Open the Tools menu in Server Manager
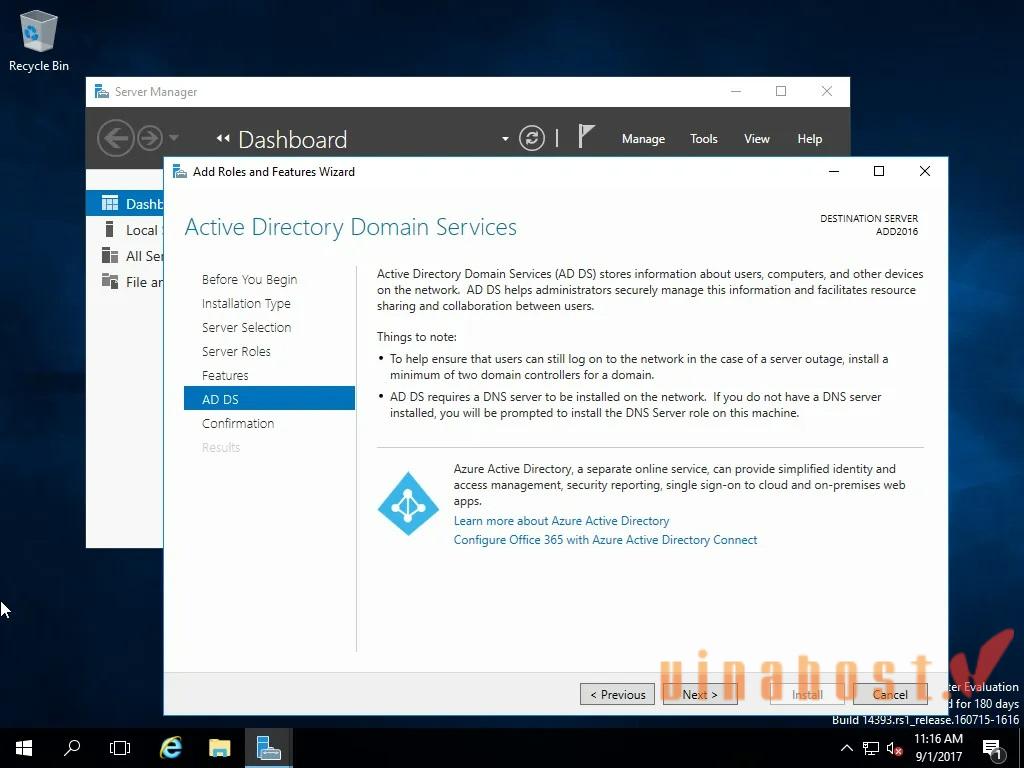The image size is (1024, 768). pyautogui.click(x=703, y=138)
